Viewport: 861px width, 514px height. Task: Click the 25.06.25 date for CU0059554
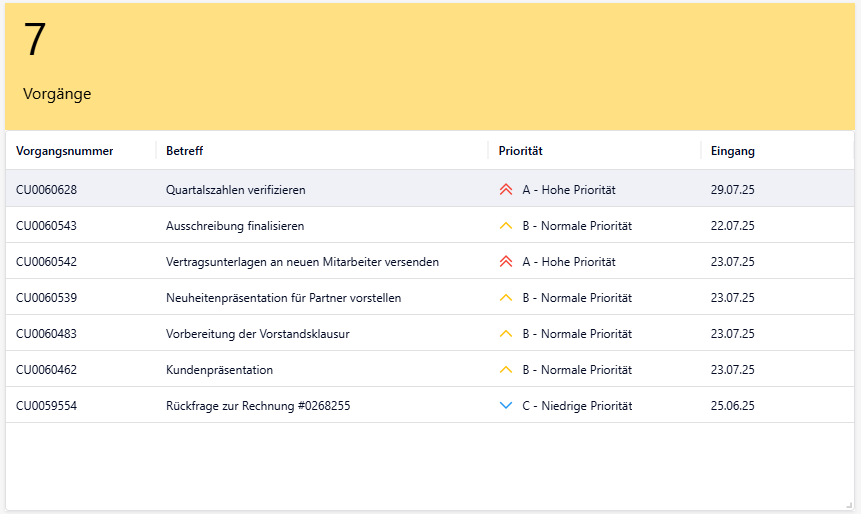pyautogui.click(x=732, y=406)
